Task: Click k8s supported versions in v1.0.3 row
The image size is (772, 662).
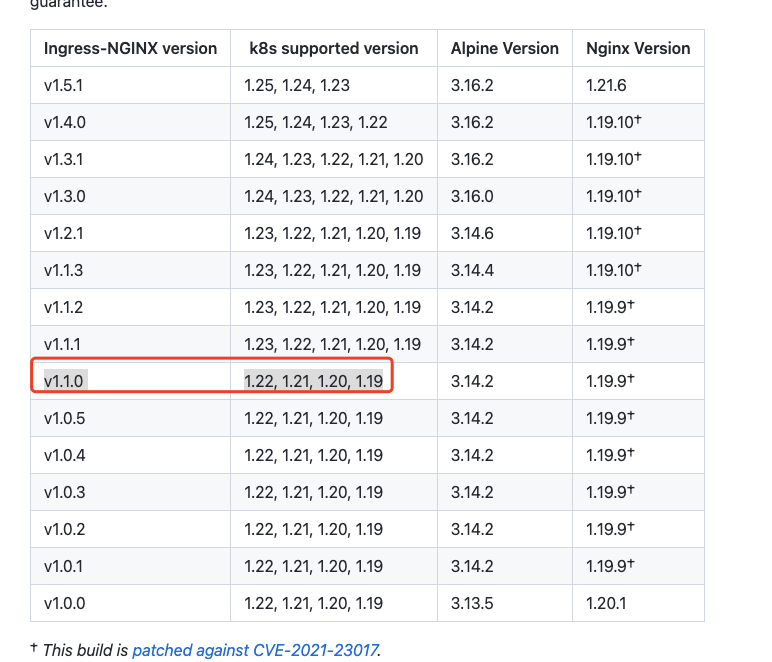Action: (x=334, y=492)
